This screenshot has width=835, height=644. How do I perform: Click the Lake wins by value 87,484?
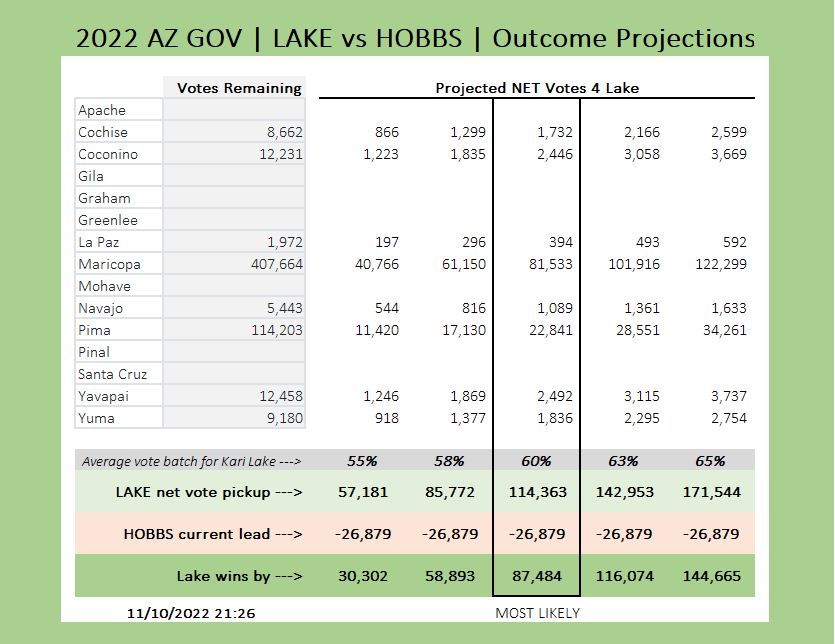point(537,576)
